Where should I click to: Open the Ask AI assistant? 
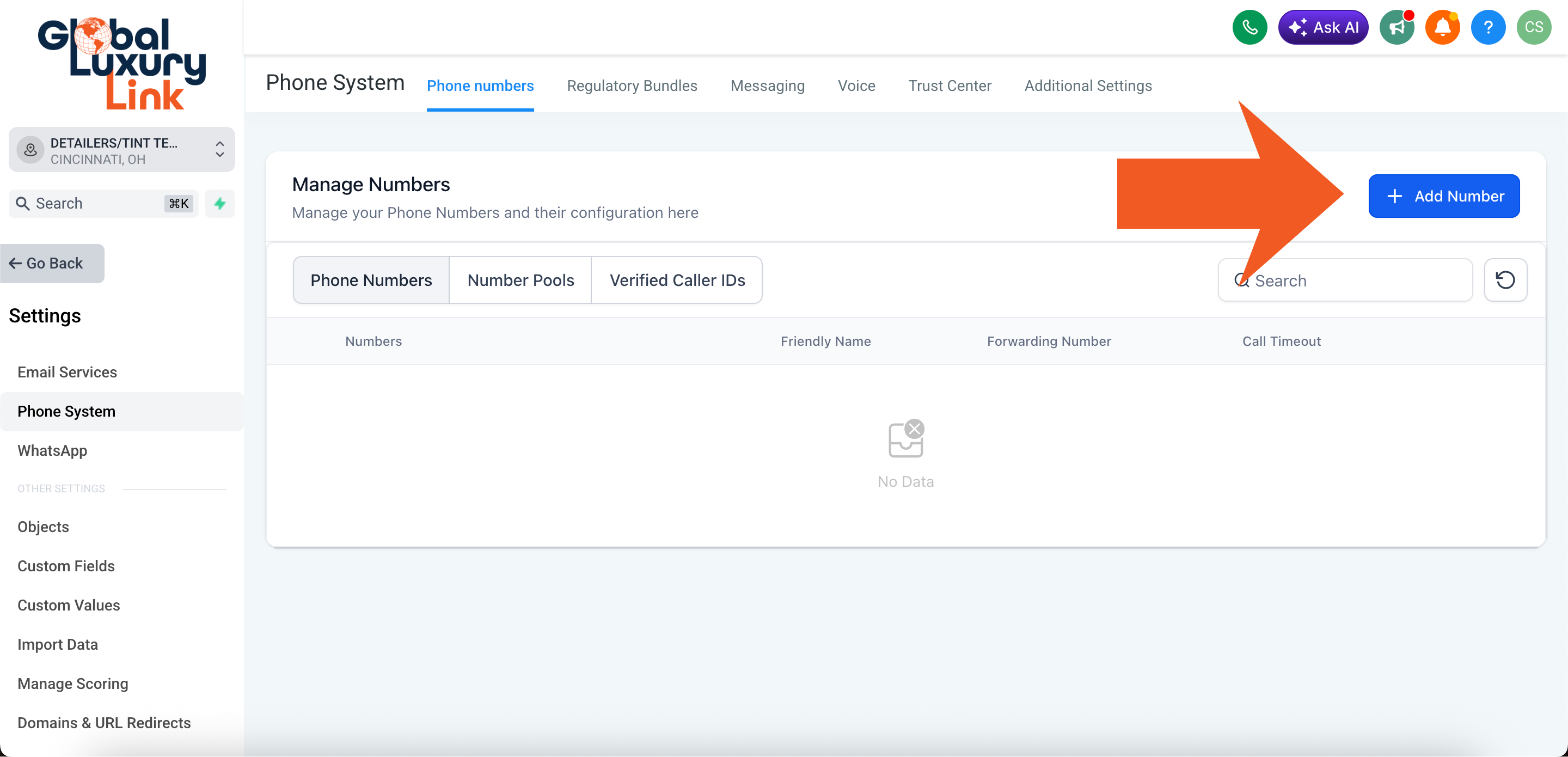[1322, 27]
